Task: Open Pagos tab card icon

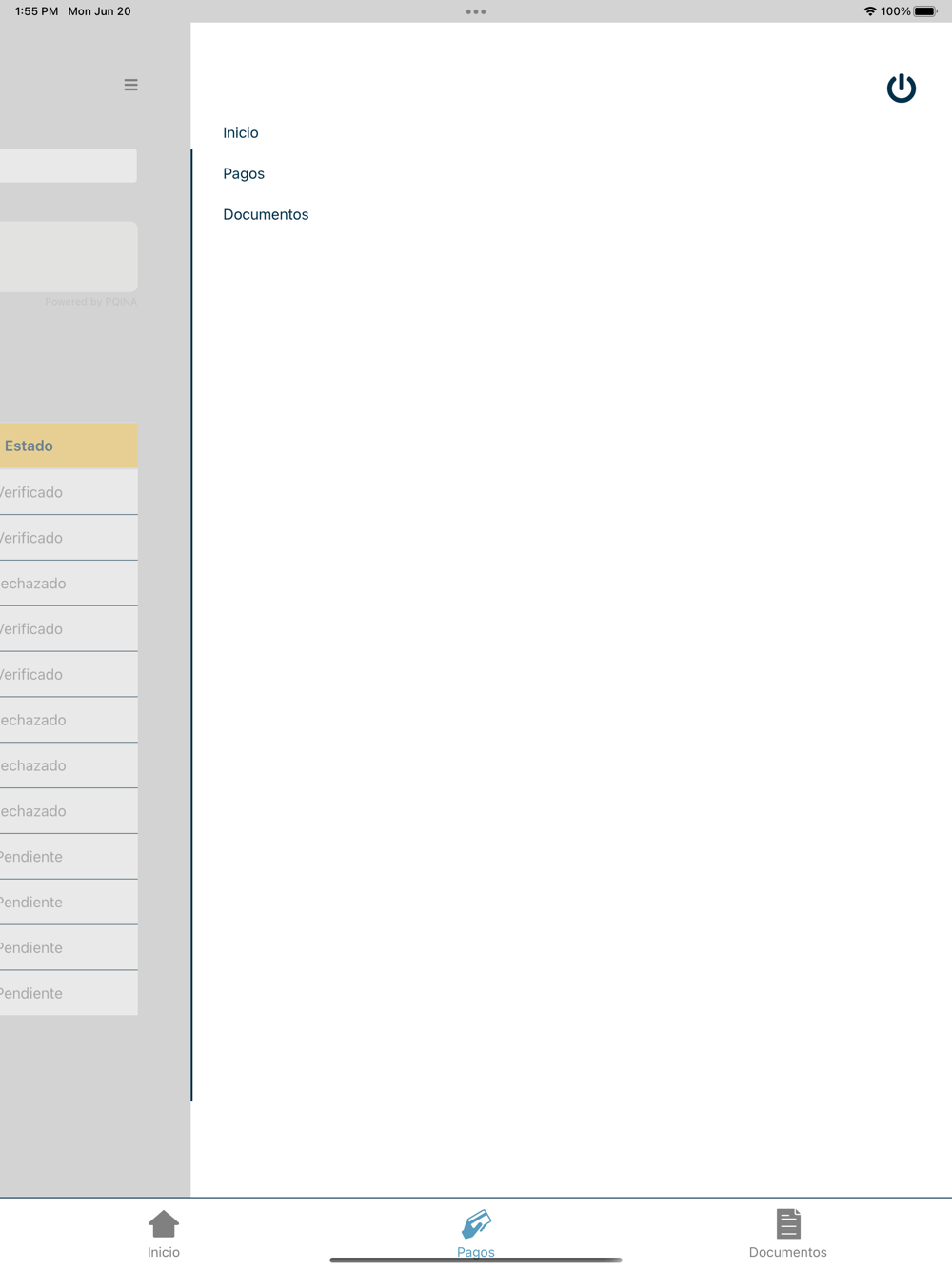Action: [x=476, y=1223]
